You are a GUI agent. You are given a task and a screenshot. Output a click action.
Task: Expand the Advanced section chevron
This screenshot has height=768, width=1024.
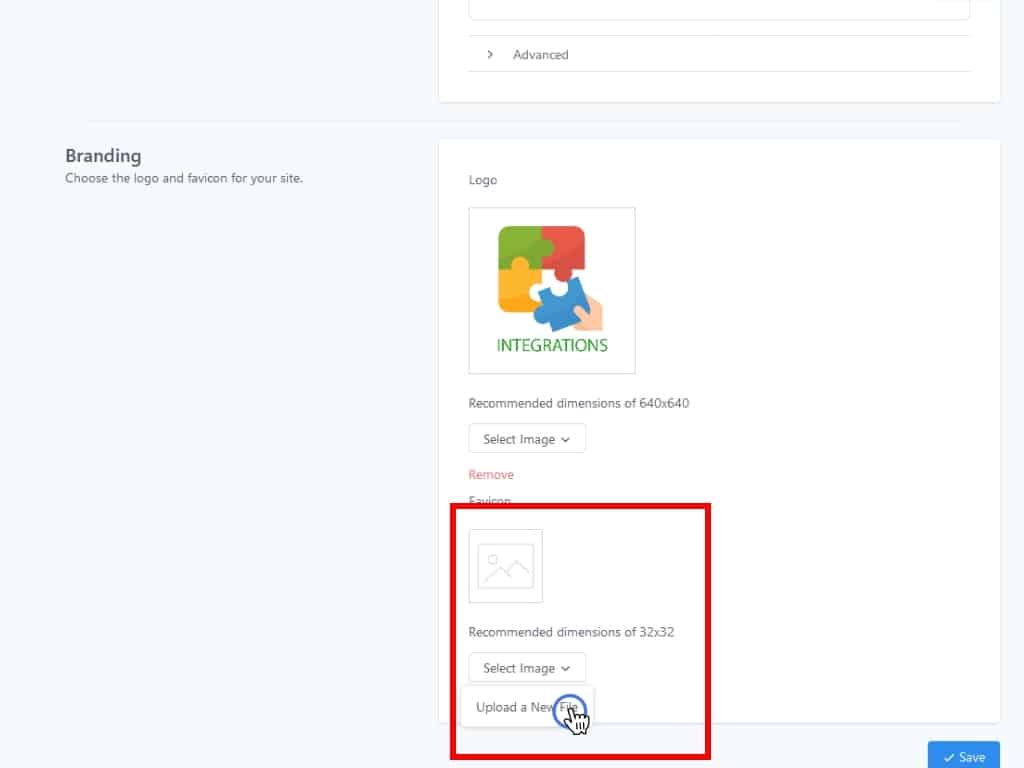489,54
